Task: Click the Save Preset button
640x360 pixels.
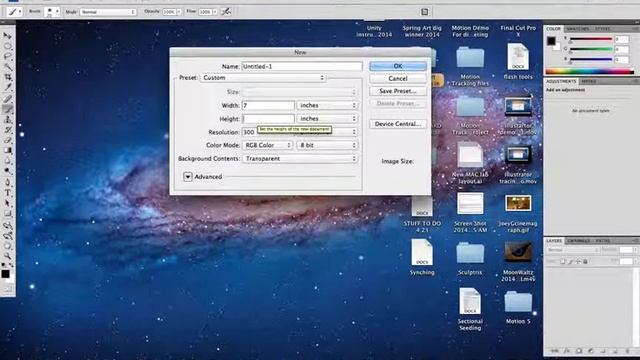Action: click(x=398, y=91)
